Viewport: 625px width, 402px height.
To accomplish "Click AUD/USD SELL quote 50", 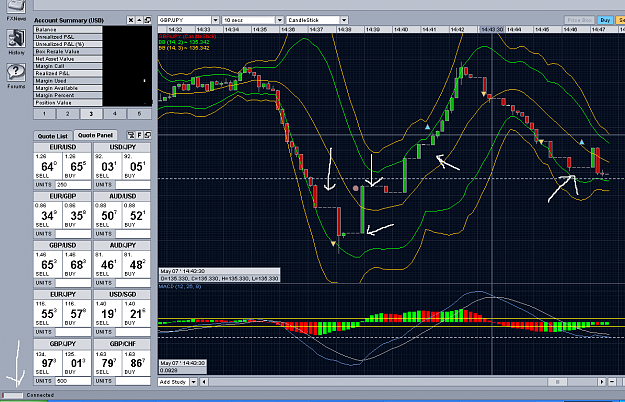I will (108, 215).
